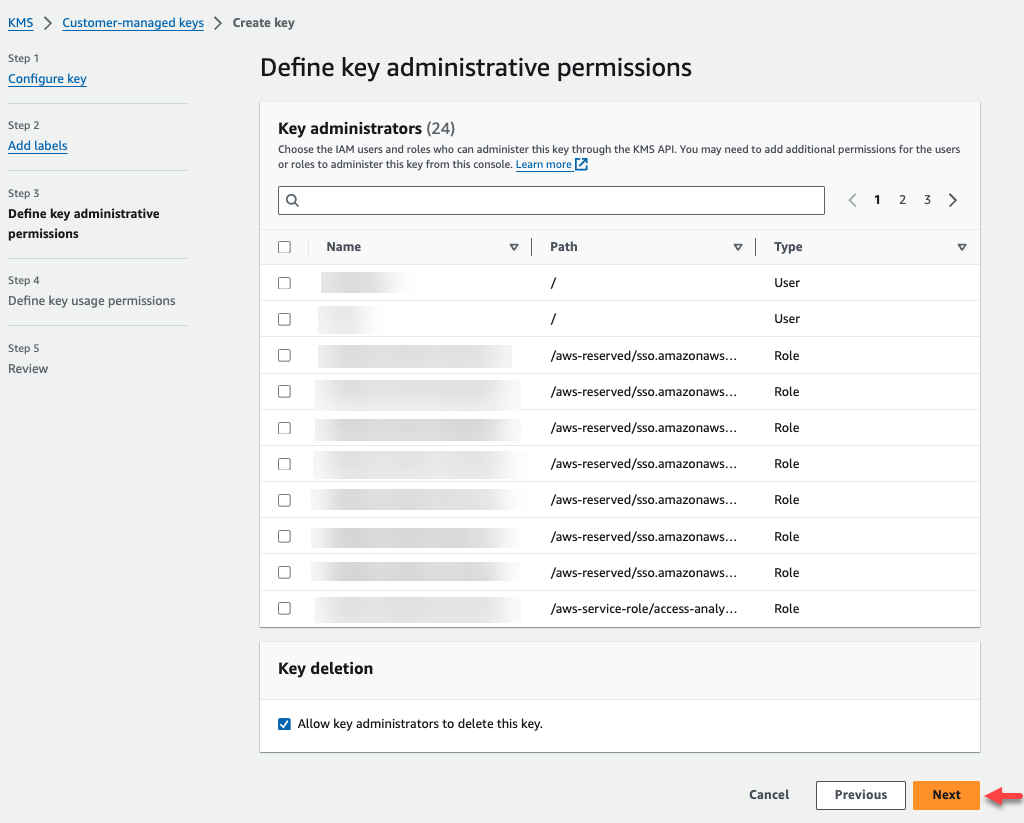
Task: Go to page 2 of results
Action: (903, 200)
